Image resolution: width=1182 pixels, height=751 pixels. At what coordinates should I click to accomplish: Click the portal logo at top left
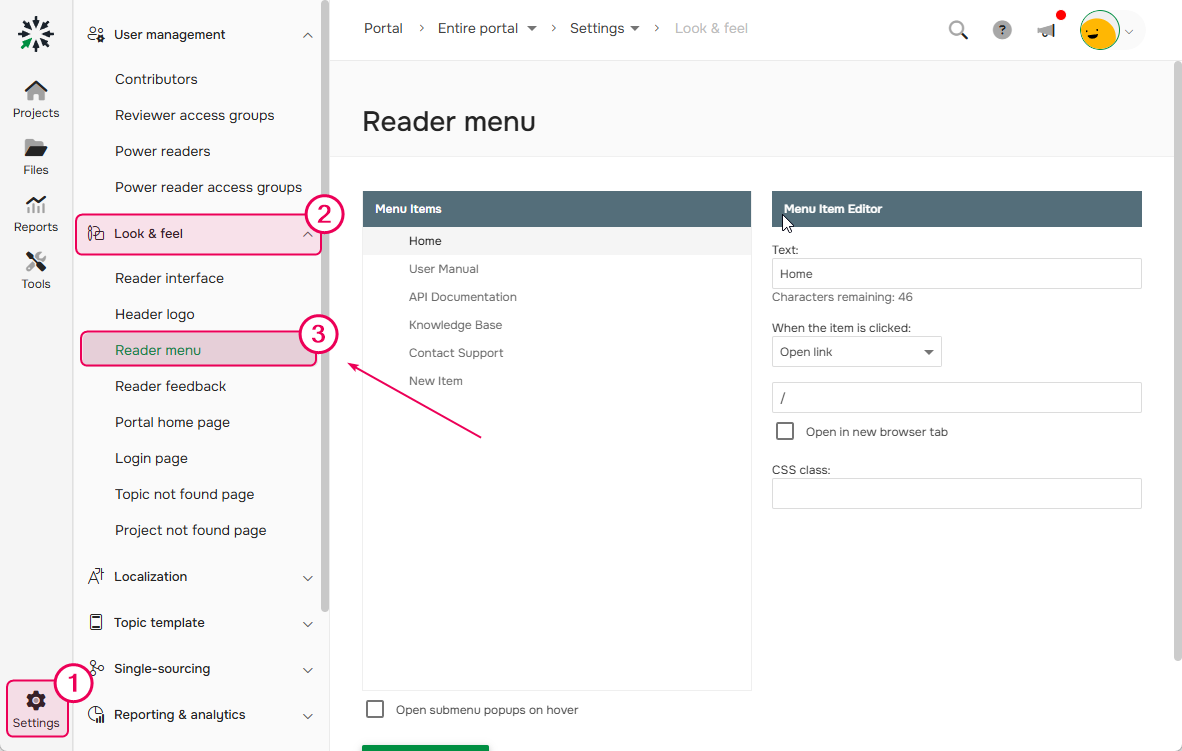pyautogui.click(x=36, y=33)
